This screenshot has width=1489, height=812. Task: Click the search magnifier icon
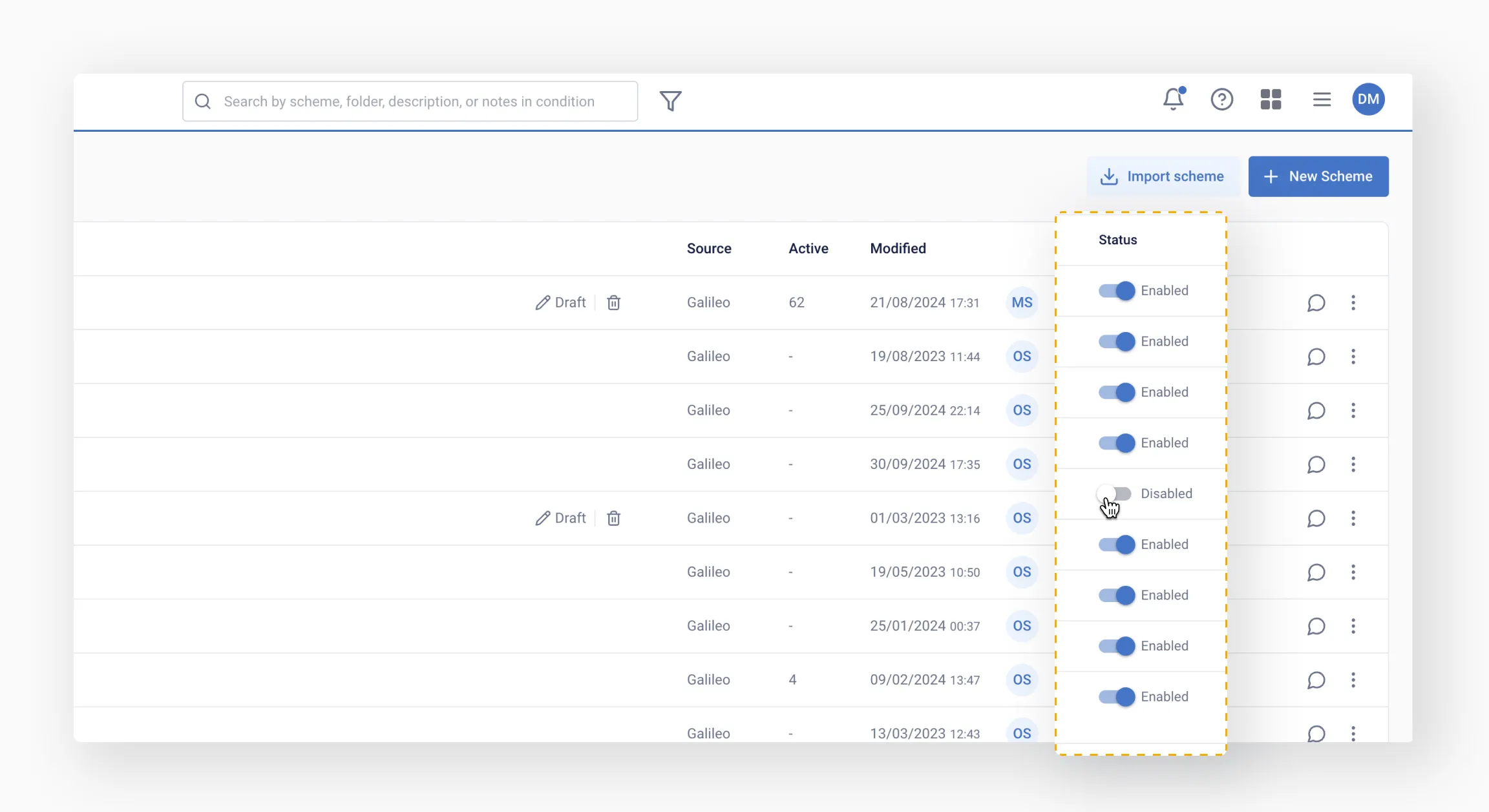pyautogui.click(x=203, y=101)
